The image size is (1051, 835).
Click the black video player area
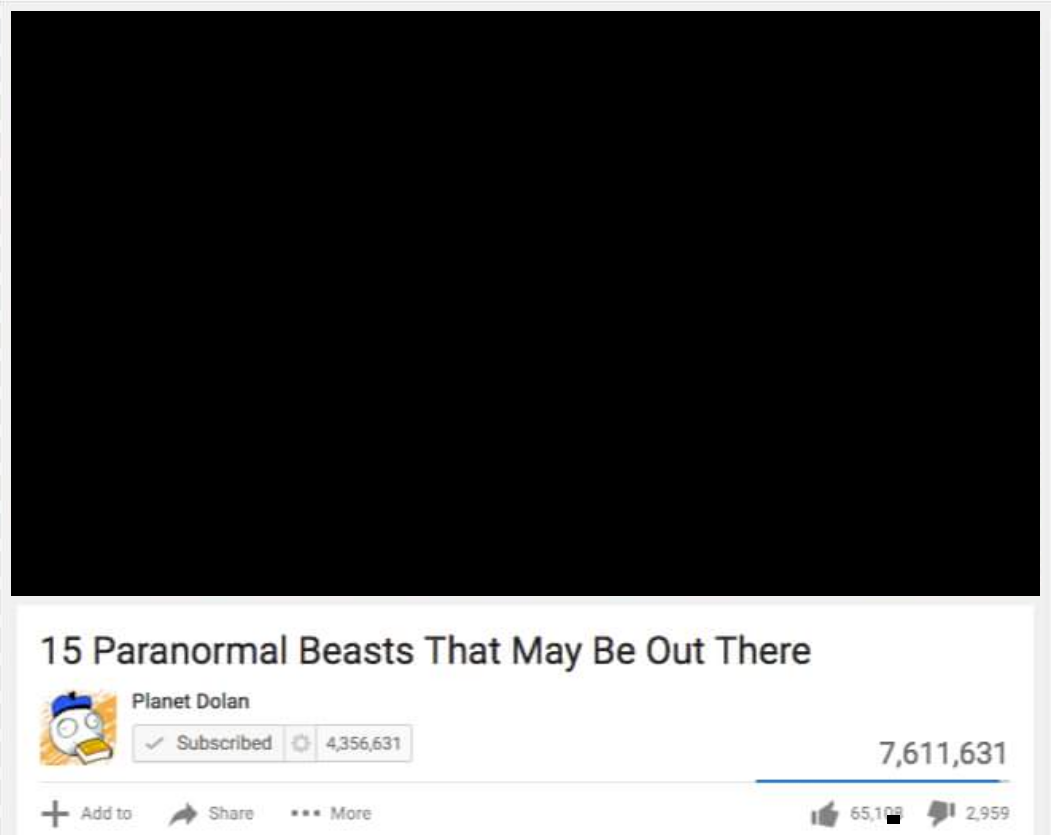(x=526, y=303)
